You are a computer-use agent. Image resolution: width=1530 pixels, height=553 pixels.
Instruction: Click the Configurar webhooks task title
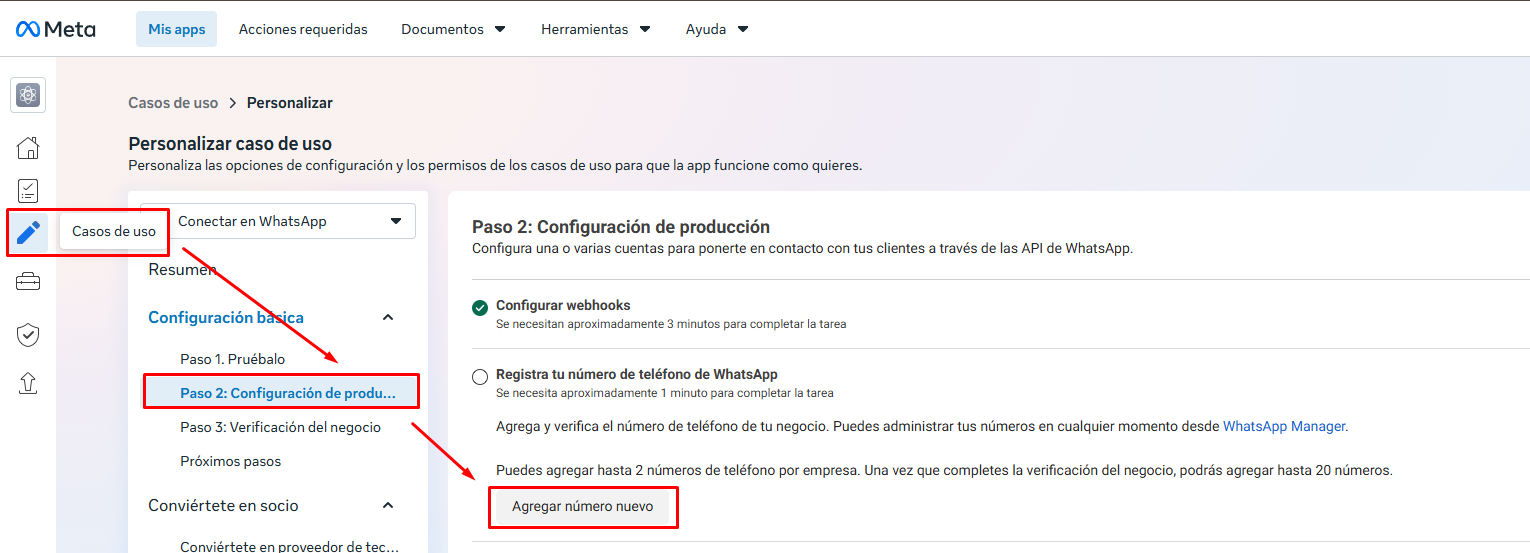pos(563,305)
